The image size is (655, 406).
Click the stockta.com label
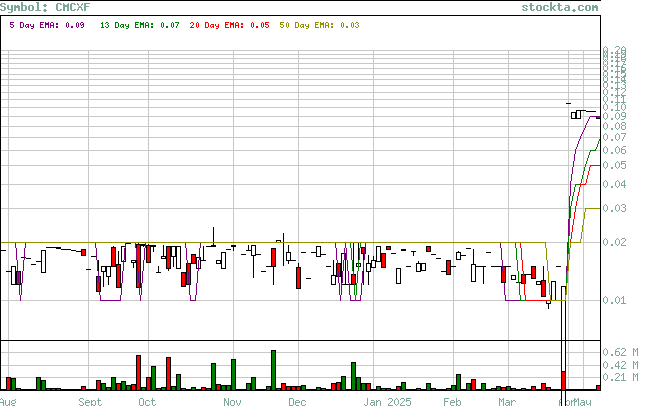[x=560, y=7]
